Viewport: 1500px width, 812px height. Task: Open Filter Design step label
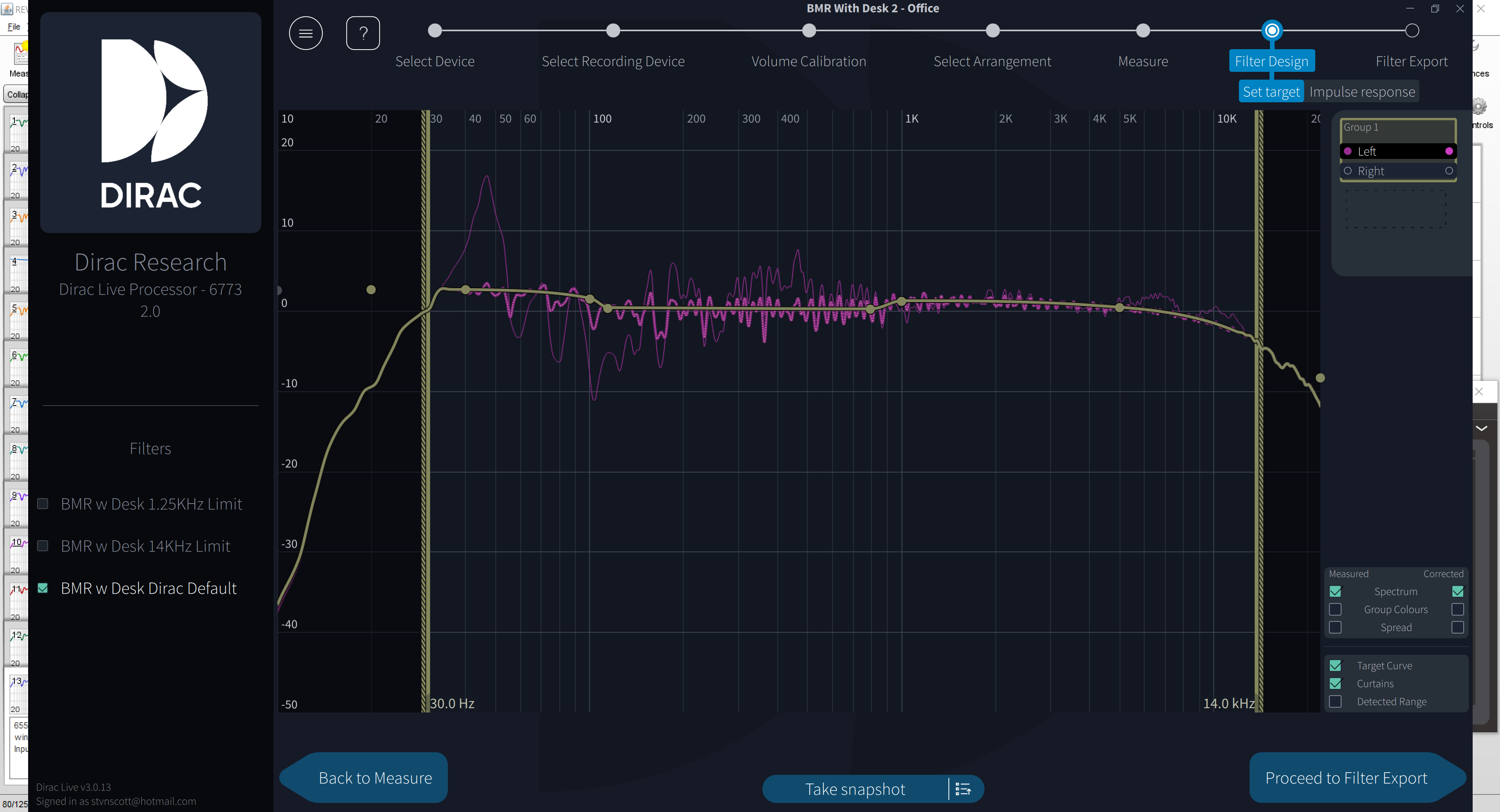pos(1272,61)
